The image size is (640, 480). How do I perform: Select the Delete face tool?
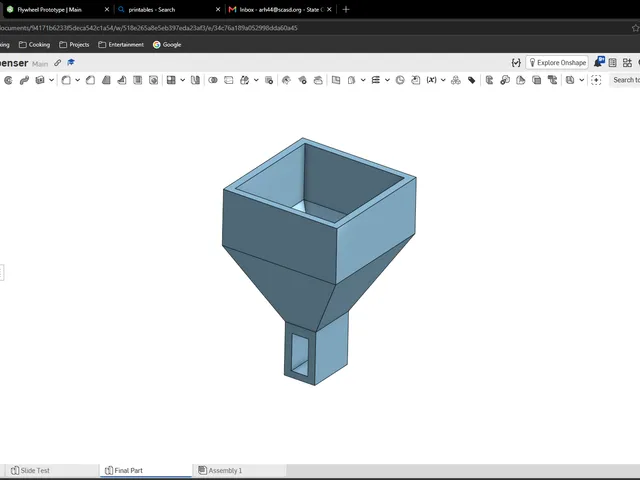click(x=302, y=80)
